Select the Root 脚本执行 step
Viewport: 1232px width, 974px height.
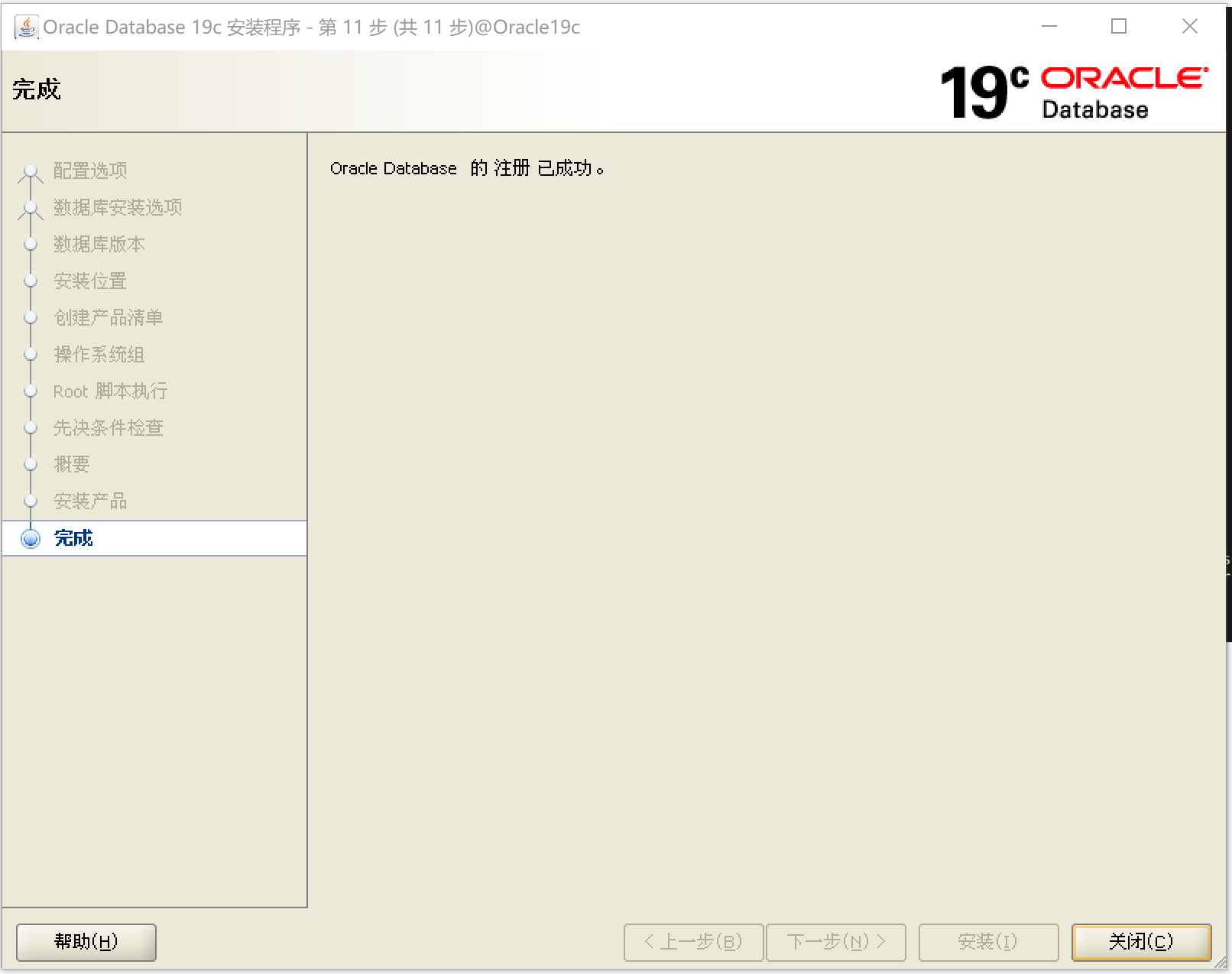coord(112,391)
